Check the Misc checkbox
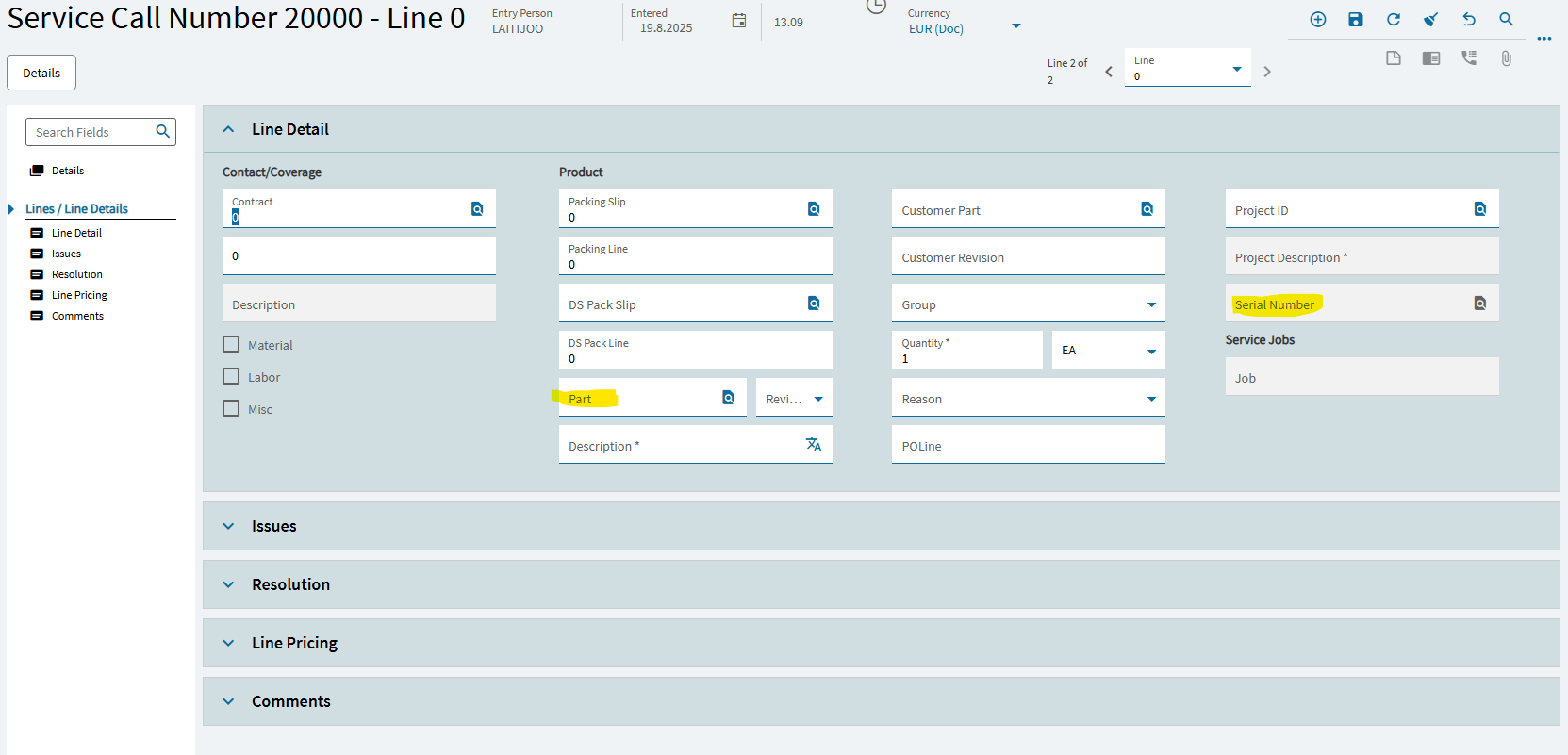This screenshot has width=1568, height=755. [231, 409]
